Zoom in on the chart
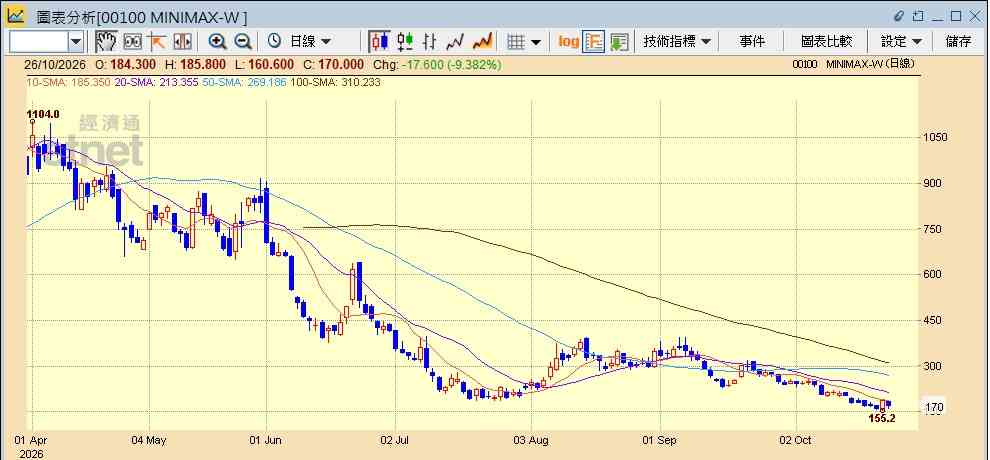 [x=217, y=42]
